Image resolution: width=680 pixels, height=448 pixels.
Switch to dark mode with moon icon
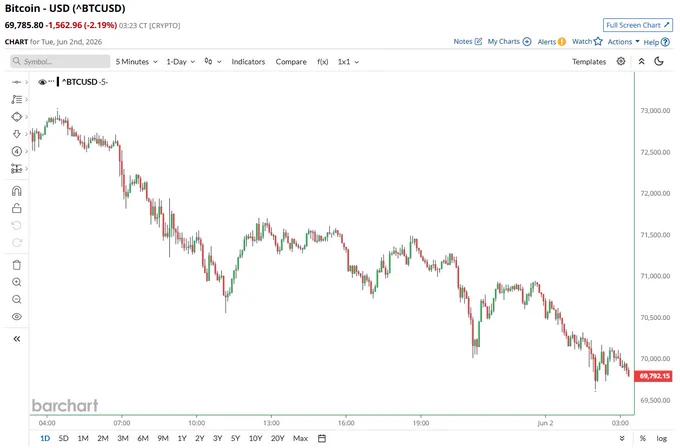659,61
